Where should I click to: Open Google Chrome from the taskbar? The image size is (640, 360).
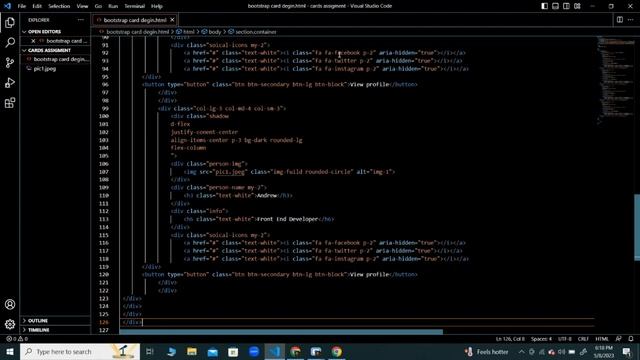[x=337, y=351]
